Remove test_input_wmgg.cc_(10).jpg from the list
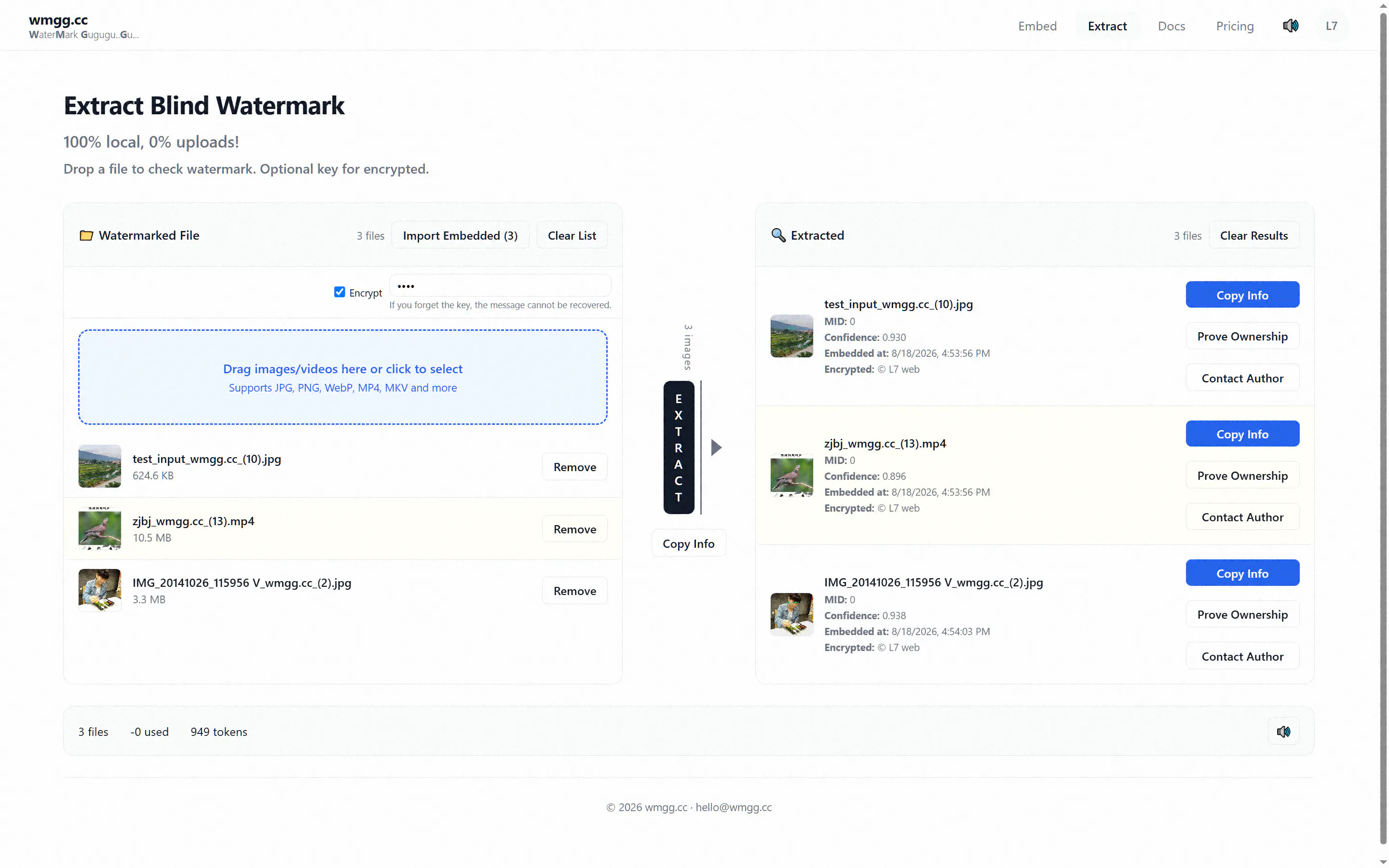The height and width of the screenshot is (868, 1389). pos(574,467)
